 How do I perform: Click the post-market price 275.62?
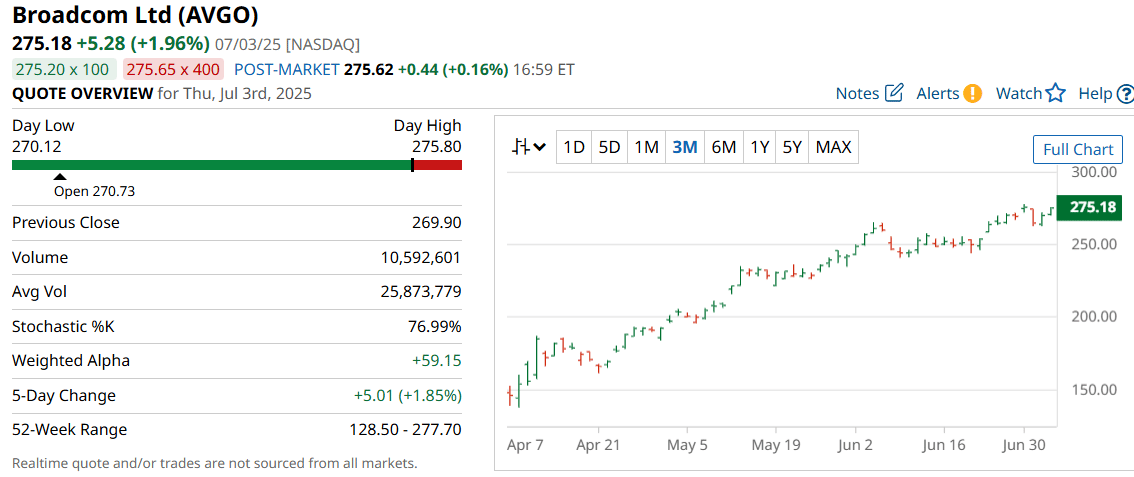coord(368,69)
